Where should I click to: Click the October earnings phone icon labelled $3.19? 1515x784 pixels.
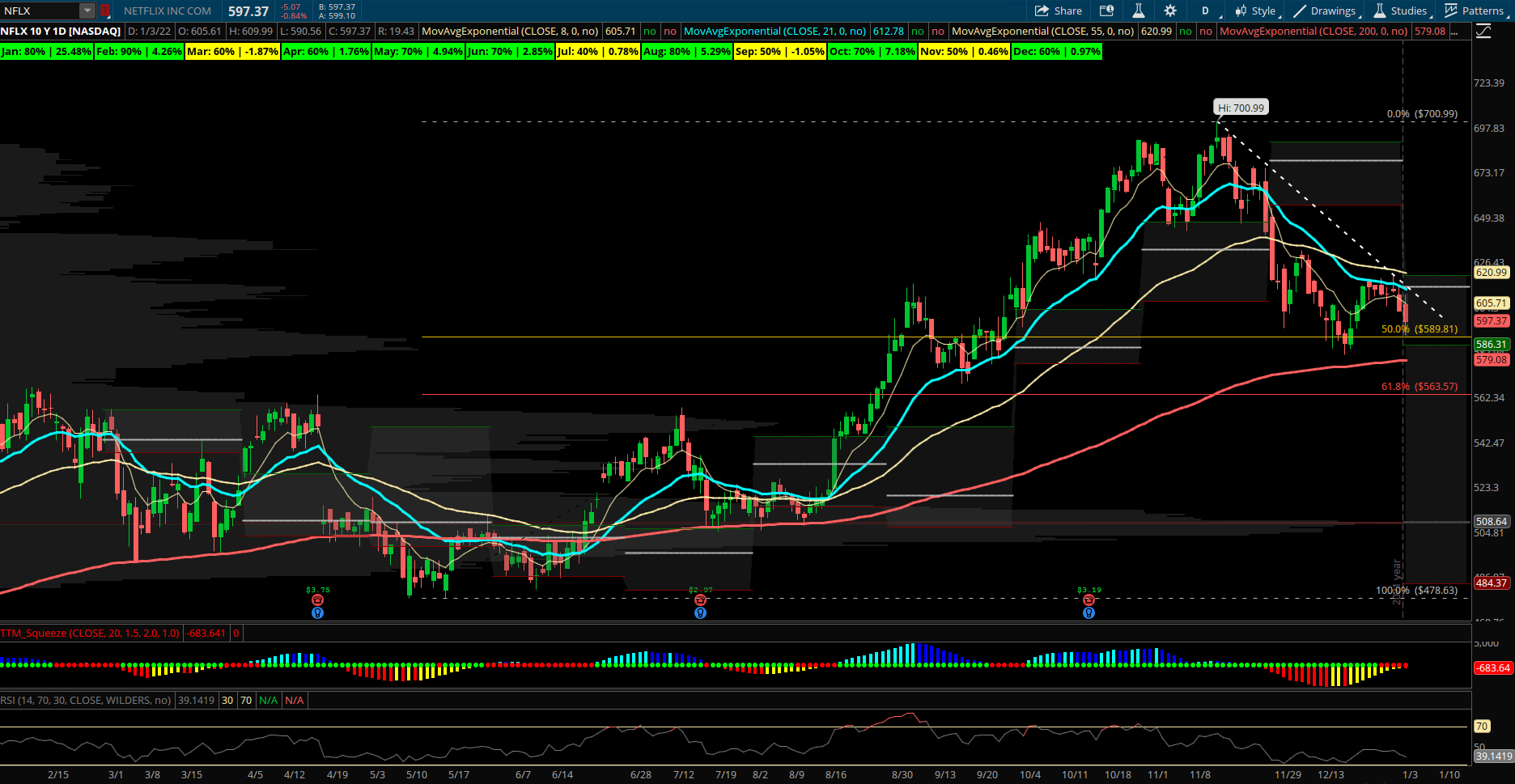pos(1089,600)
